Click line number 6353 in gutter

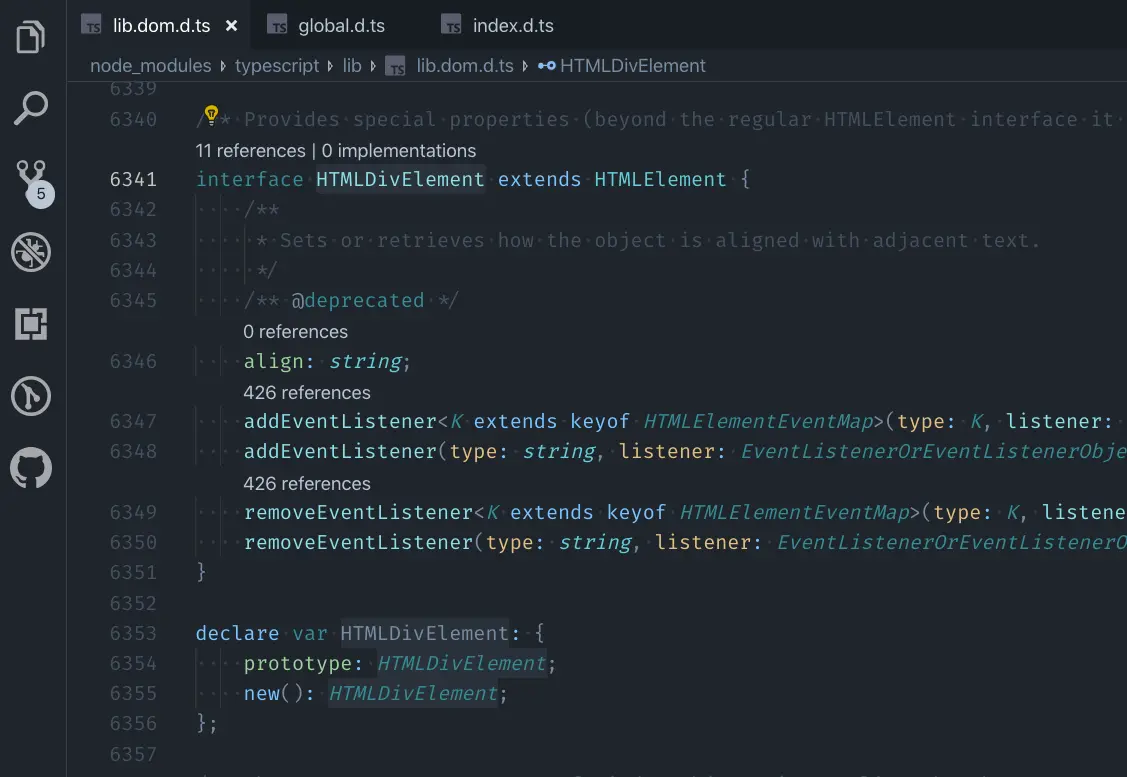[x=133, y=633]
